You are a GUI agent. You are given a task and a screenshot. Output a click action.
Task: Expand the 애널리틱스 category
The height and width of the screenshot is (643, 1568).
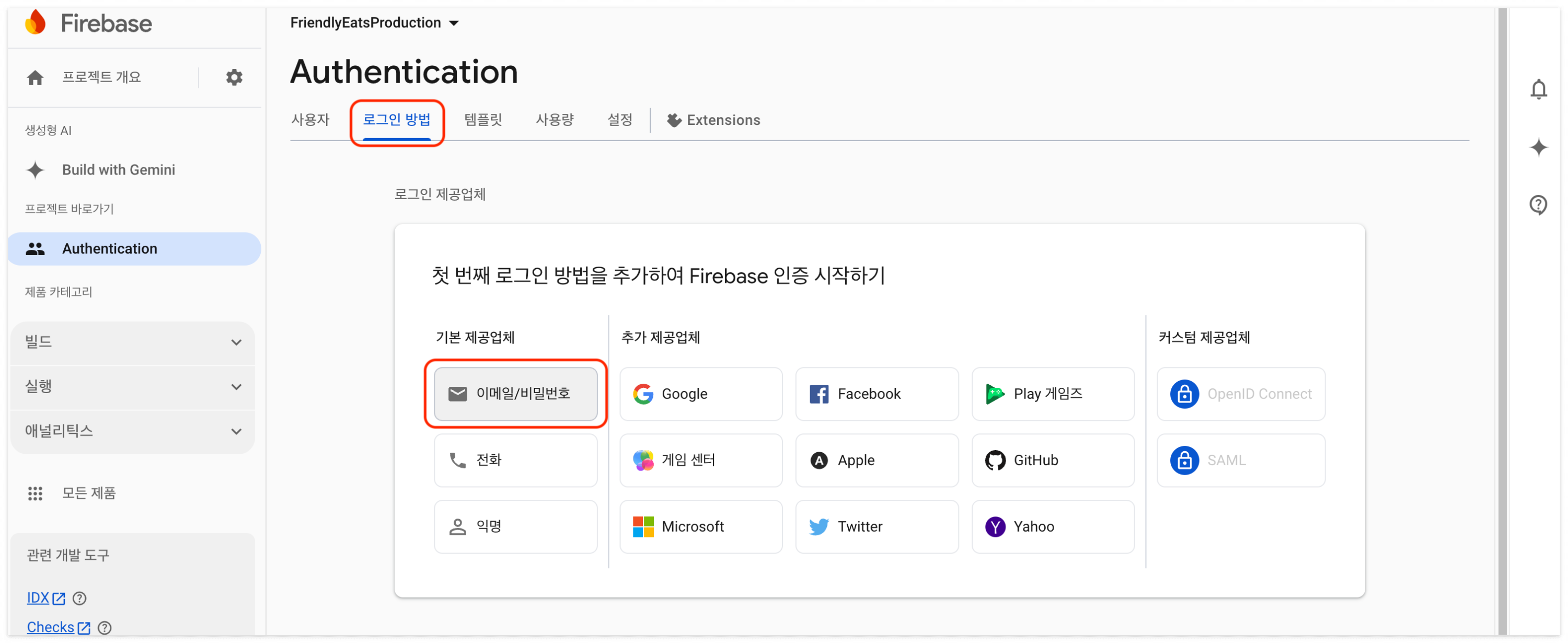tap(132, 431)
